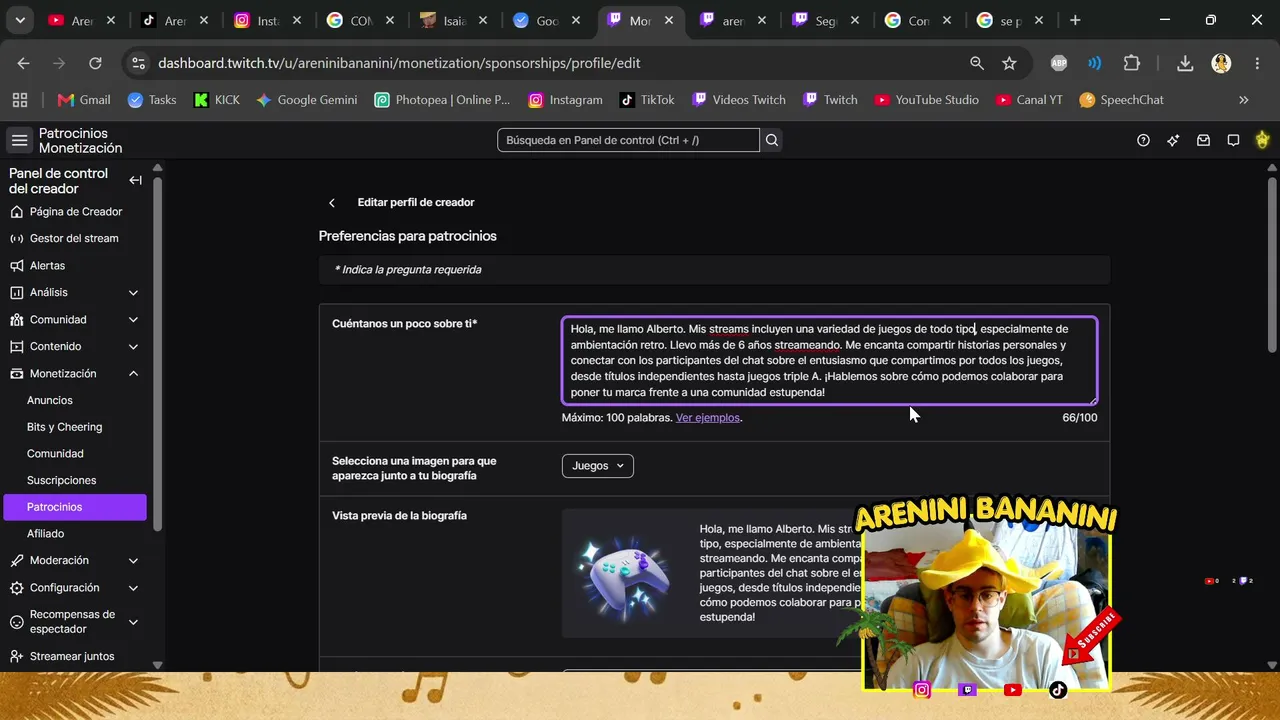Go back using arrow beside Editar perfil de creador
This screenshot has height=720, width=1280.
[332, 203]
